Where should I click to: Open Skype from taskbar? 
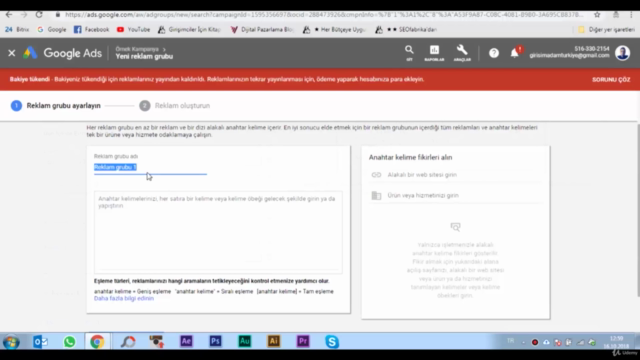[x=332, y=342]
